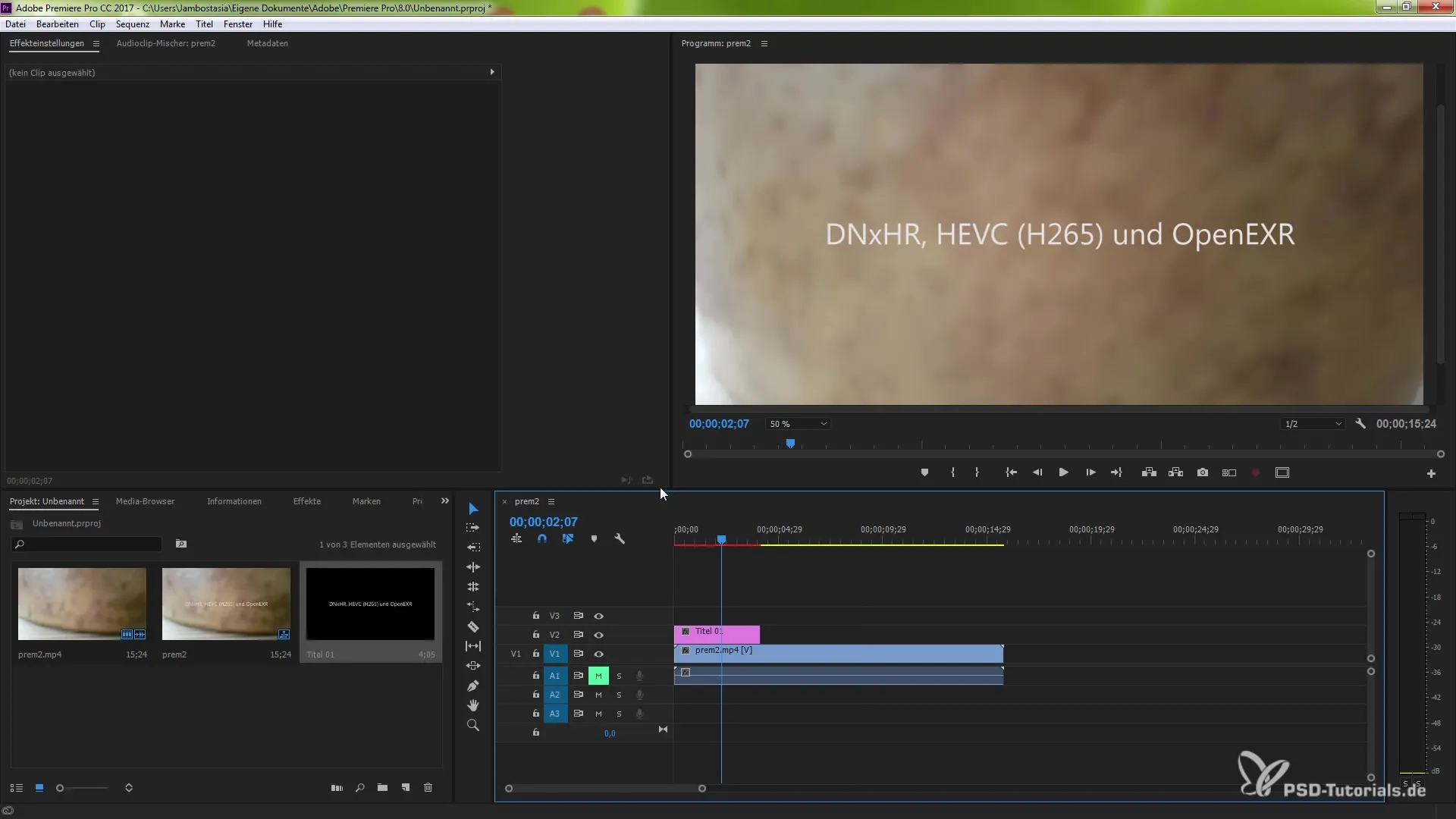Select the Pen tool
Viewport: 1456px width, 819px height.
point(473,686)
